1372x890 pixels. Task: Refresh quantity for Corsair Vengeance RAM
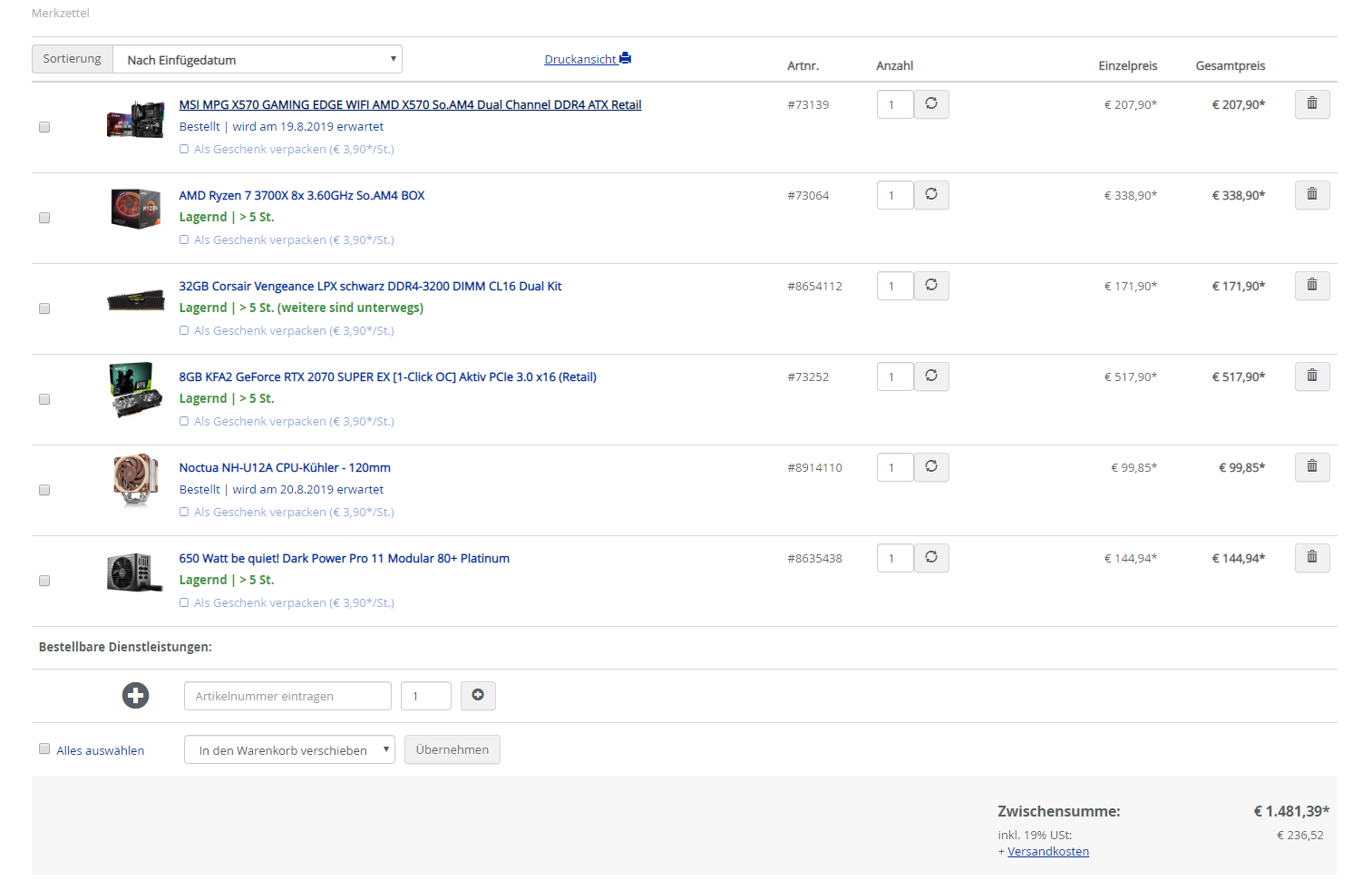(x=931, y=286)
